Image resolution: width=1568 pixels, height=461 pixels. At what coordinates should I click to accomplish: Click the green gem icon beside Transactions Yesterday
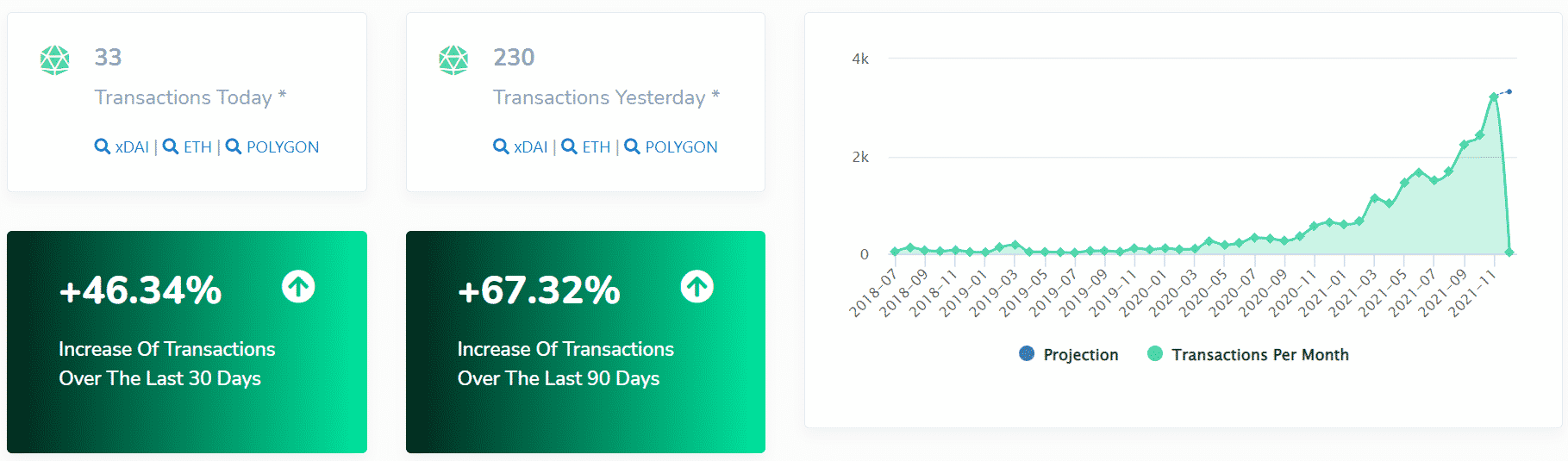pyautogui.click(x=453, y=60)
